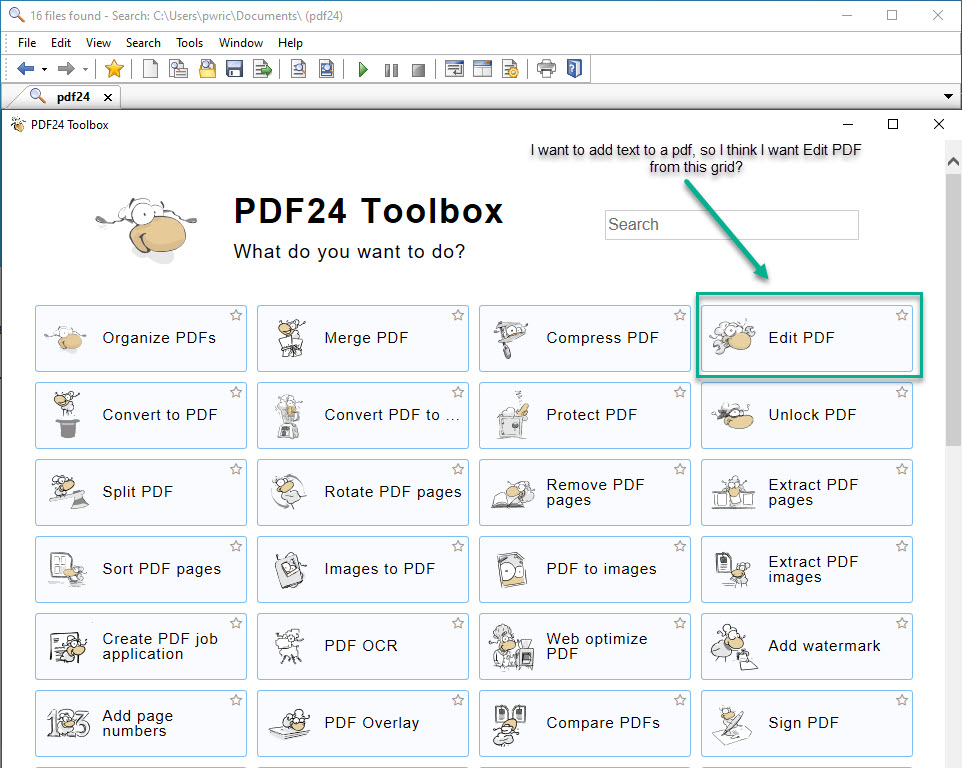Click the yellow Favorites star in toolbar
This screenshot has height=768, width=962.
[x=114, y=69]
